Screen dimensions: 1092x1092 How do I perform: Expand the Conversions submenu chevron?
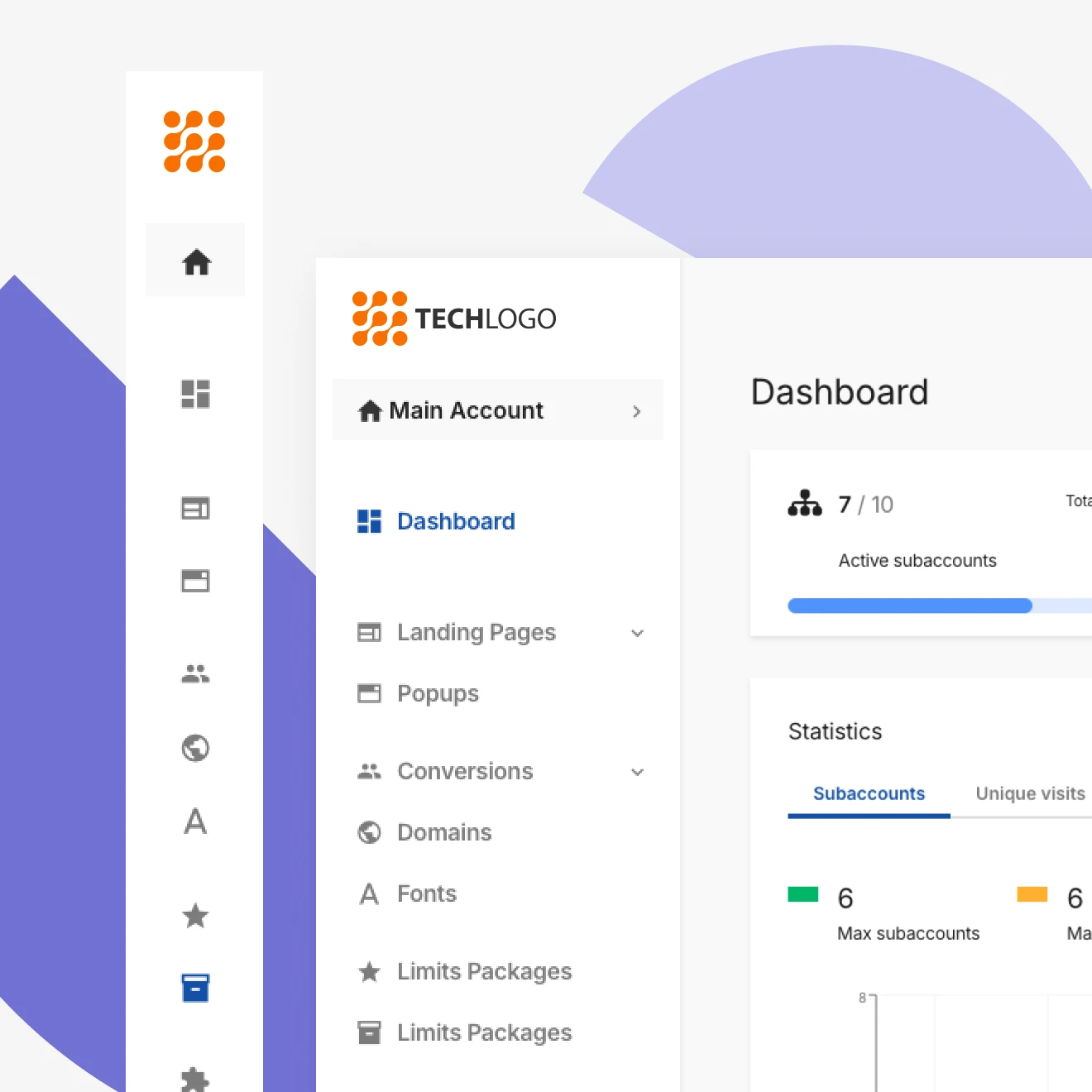tap(637, 772)
